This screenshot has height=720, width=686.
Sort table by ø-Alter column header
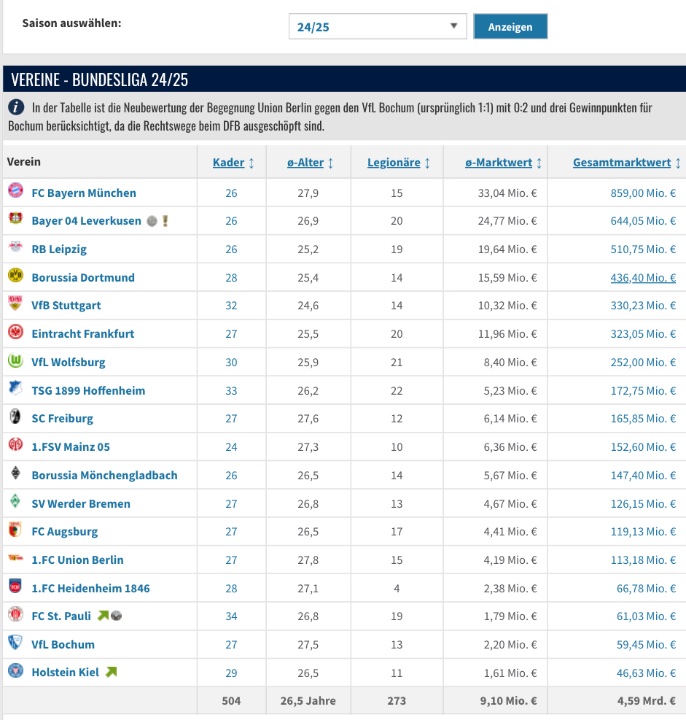(306, 163)
